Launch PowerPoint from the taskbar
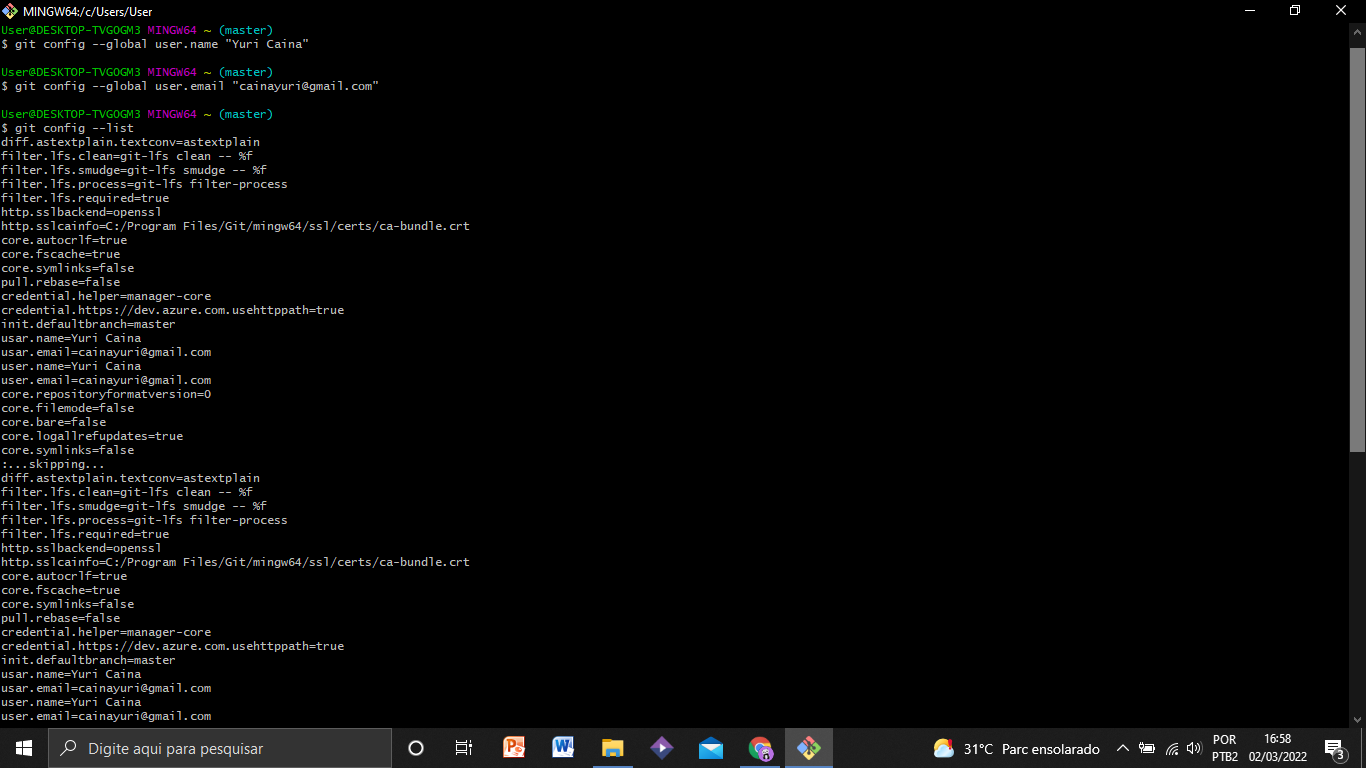1366x768 pixels. point(514,748)
